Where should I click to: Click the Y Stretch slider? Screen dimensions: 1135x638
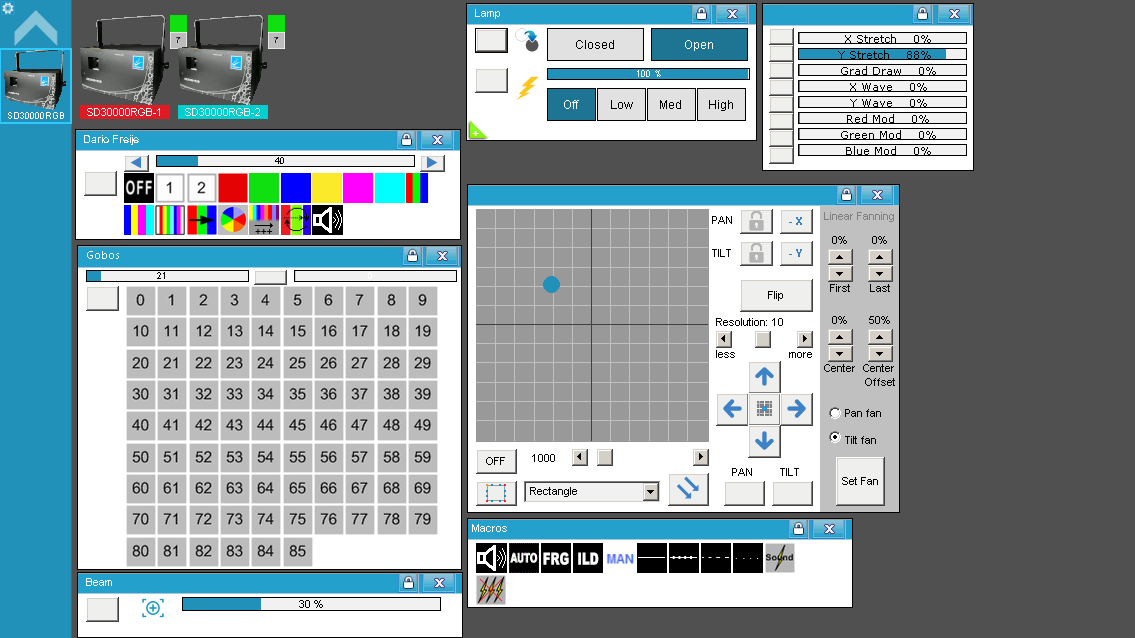point(882,54)
